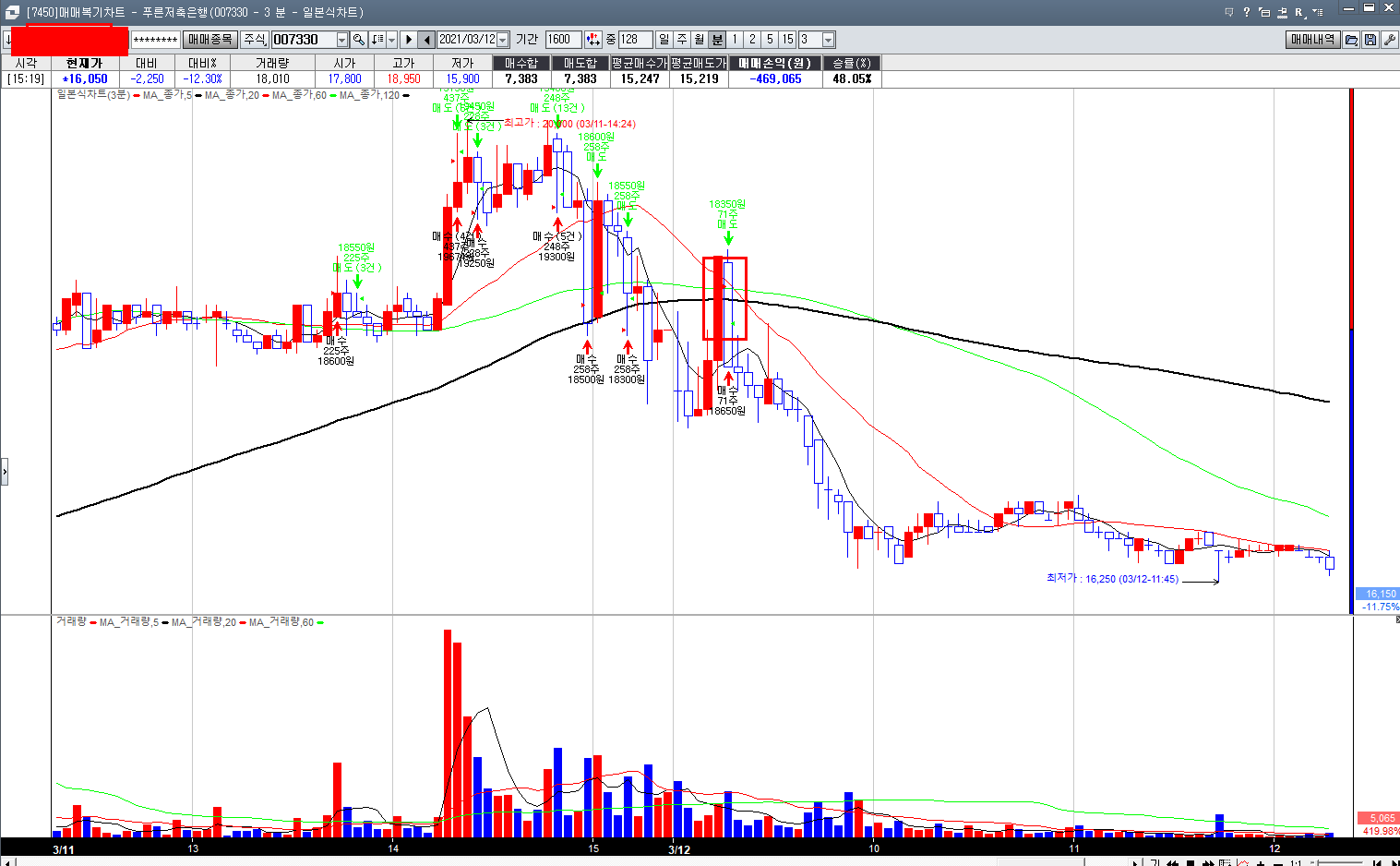
Task: Click the pin window icon in title bar
Action: tap(1283, 12)
